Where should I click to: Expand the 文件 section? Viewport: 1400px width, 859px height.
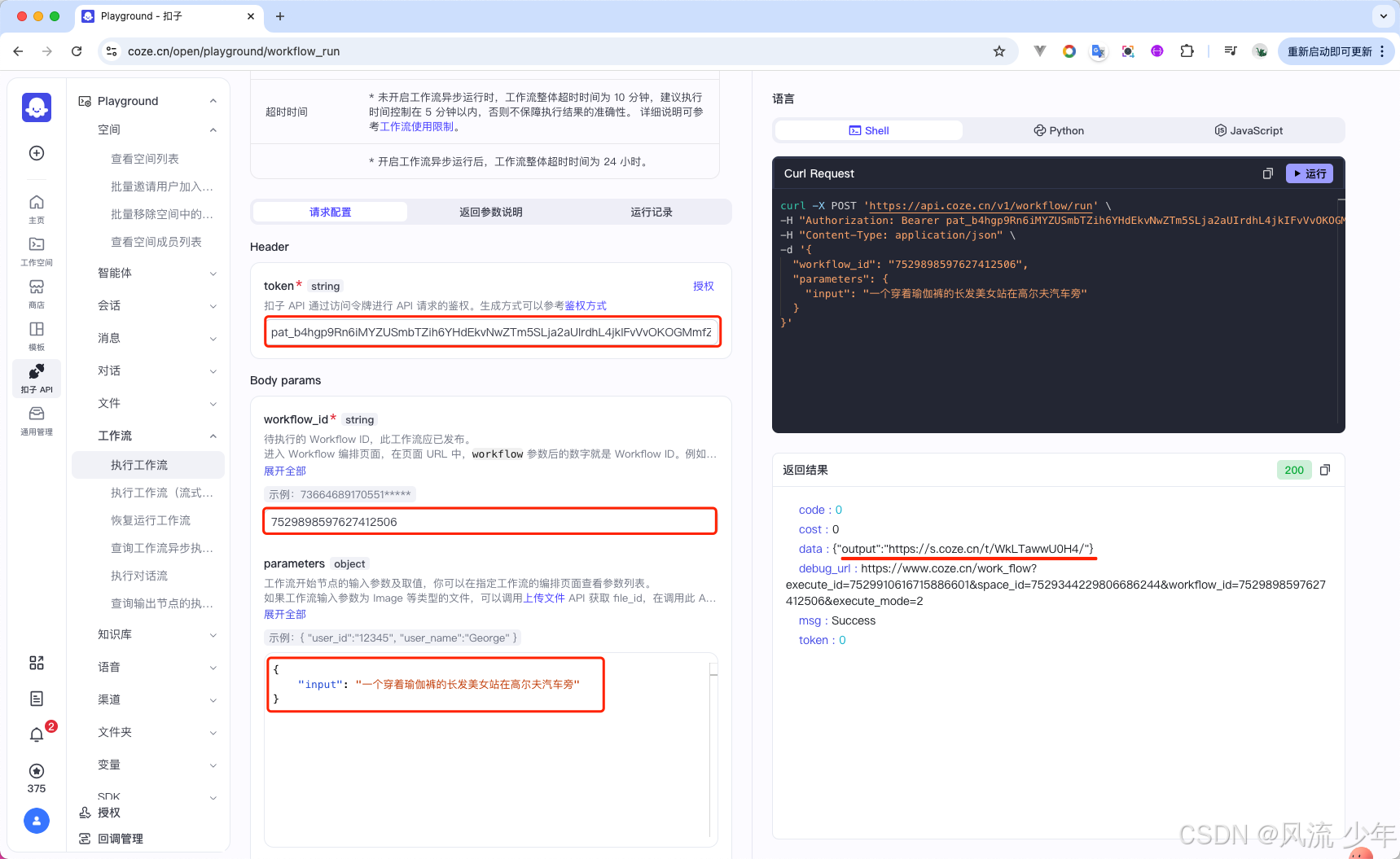tap(213, 403)
